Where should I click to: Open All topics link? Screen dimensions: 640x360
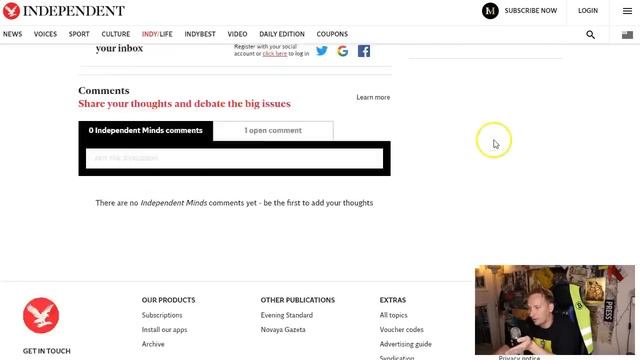coord(393,315)
